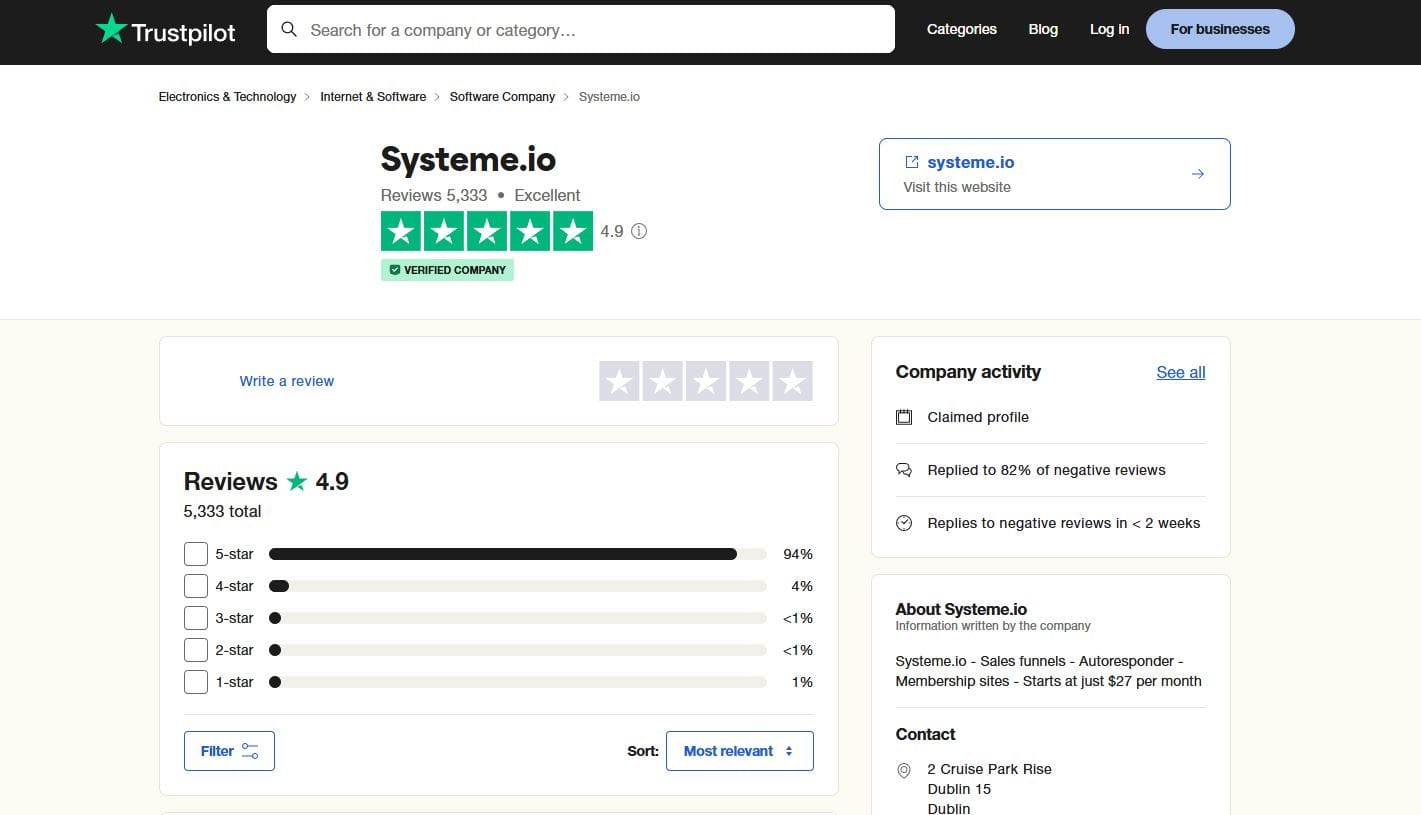Click the systeme.io website link
The width and height of the screenshot is (1421, 815).
(970, 162)
